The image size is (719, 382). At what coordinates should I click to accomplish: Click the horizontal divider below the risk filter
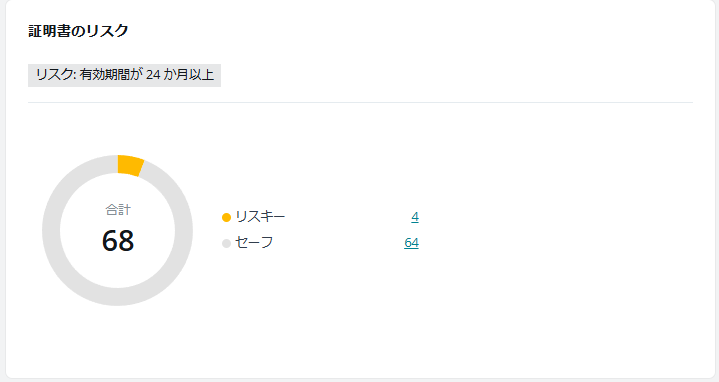360,103
